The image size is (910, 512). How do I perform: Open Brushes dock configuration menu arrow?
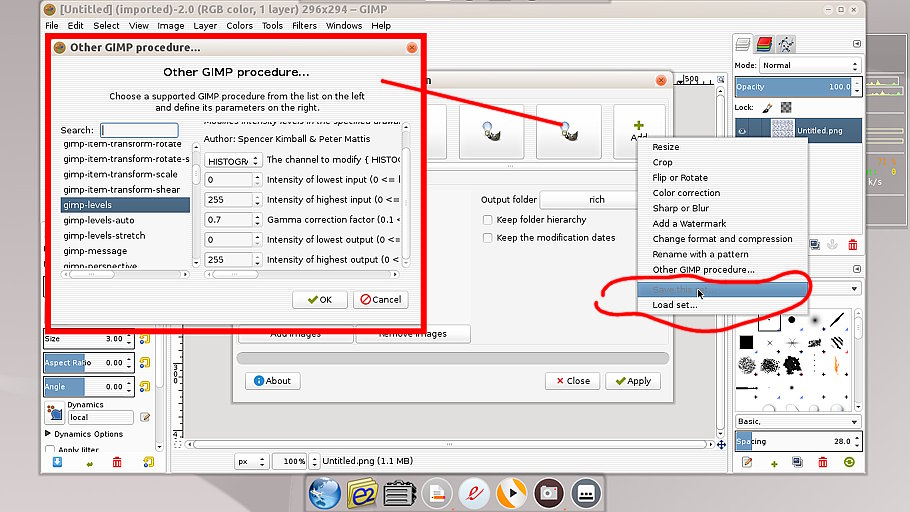pyautogui.click(x=857, y=269)
